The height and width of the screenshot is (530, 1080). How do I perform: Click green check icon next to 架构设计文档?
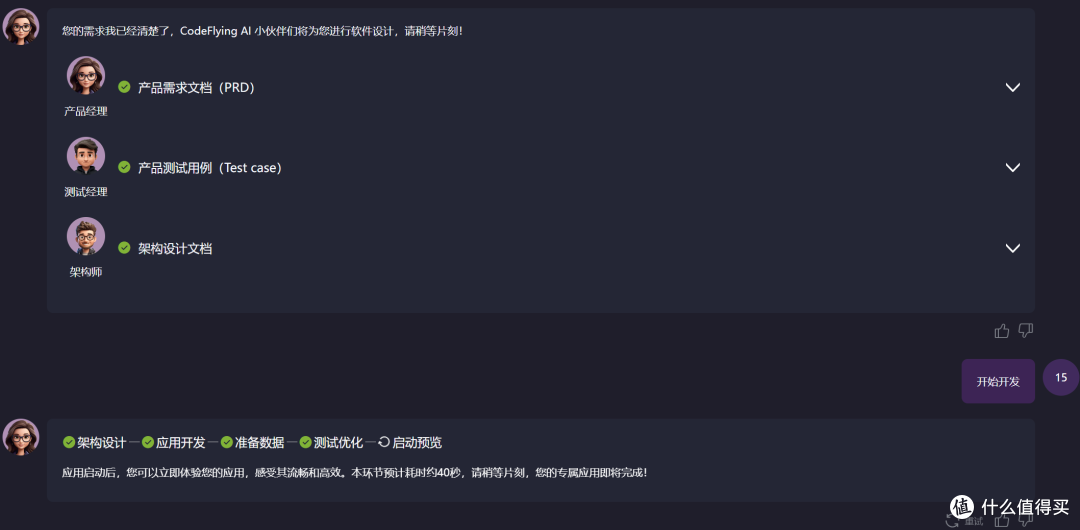(124, 247)
